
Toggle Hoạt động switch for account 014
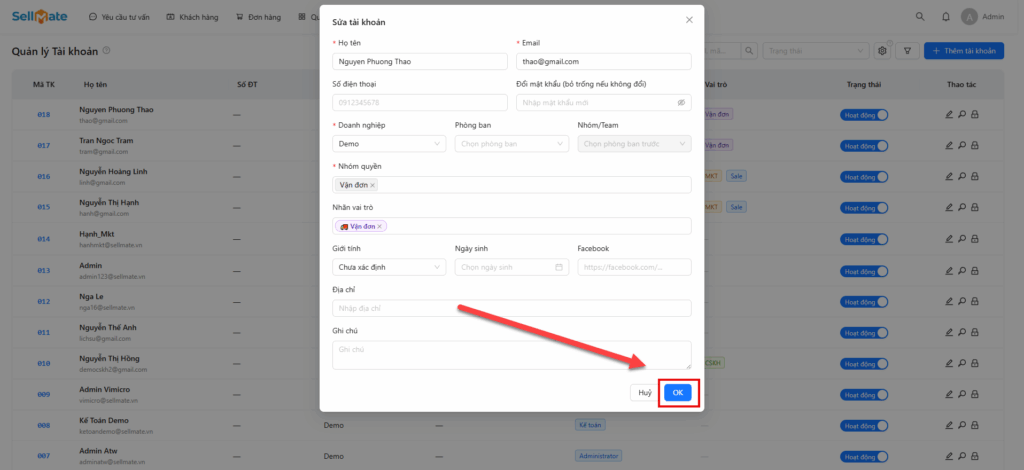[x=864, y=239]
